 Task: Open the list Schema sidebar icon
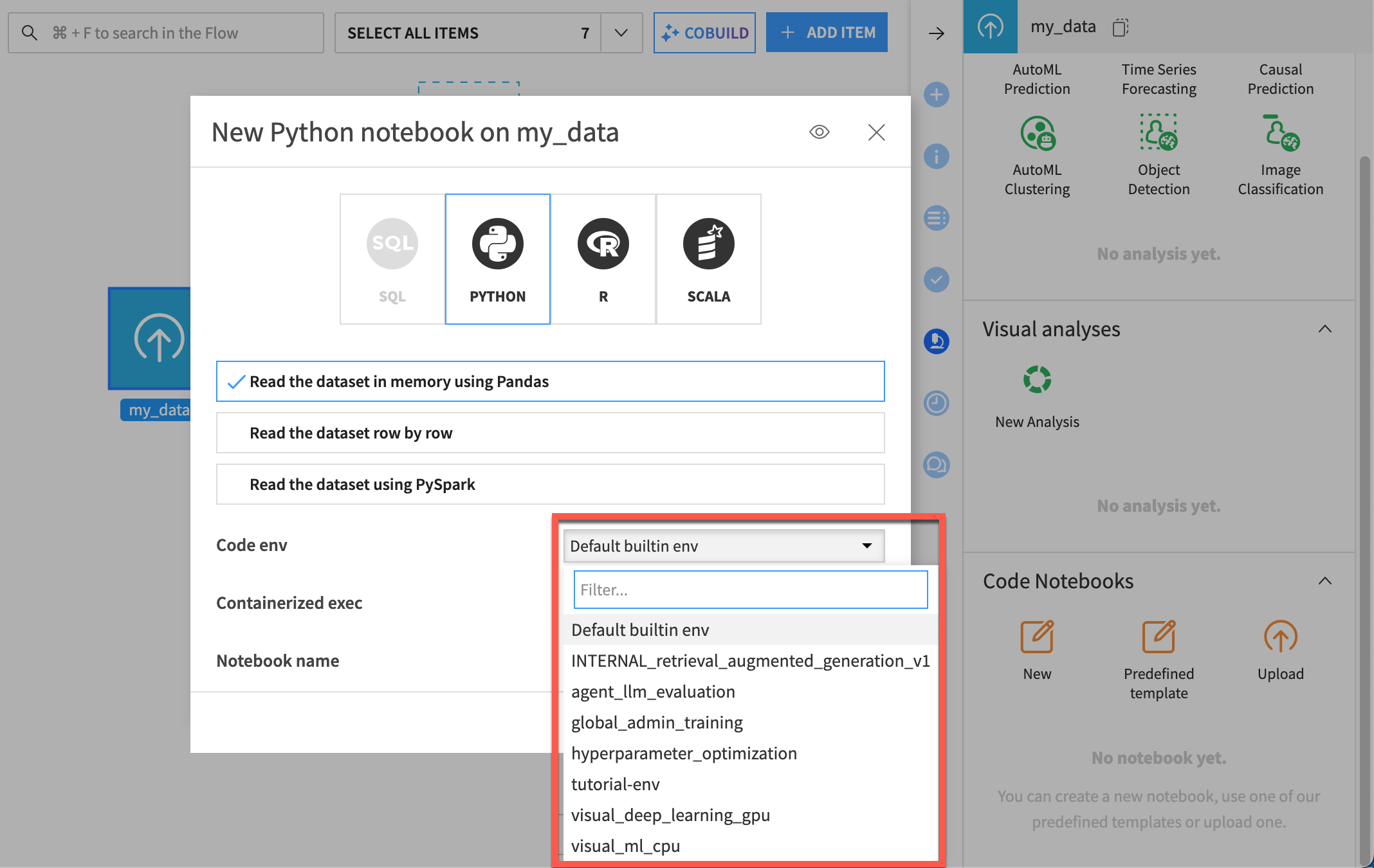point(937,218)
